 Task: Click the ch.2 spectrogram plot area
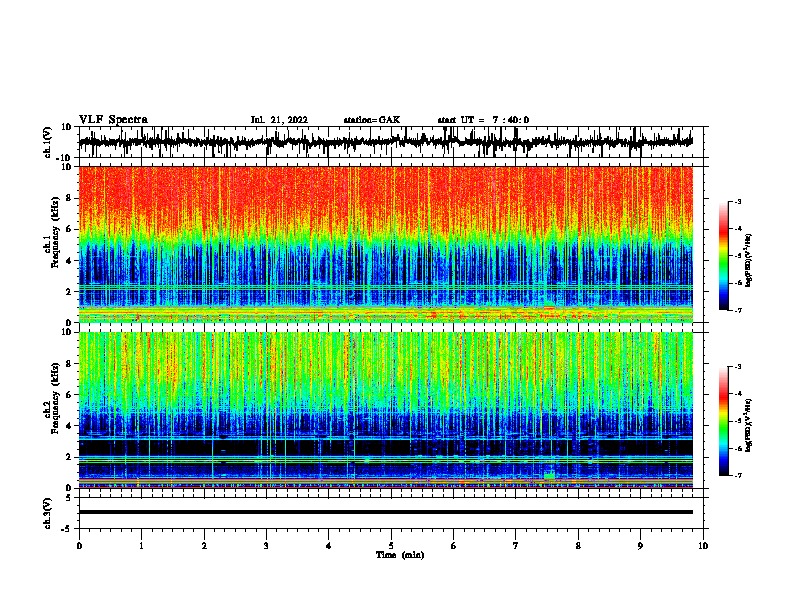pyautogui.click(x=385, y=410)
